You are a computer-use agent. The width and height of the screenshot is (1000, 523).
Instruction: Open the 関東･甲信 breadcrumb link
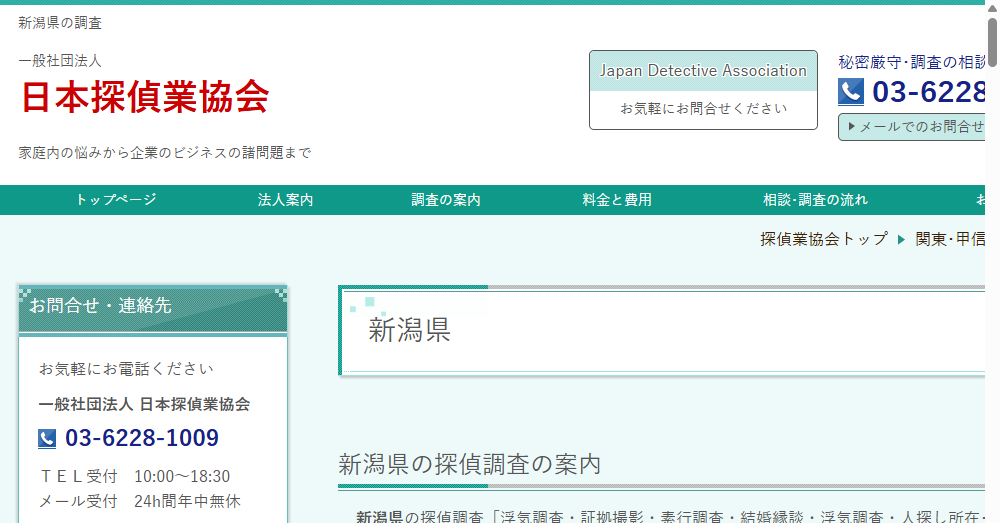pyautogui.click(x=950, y=239)
